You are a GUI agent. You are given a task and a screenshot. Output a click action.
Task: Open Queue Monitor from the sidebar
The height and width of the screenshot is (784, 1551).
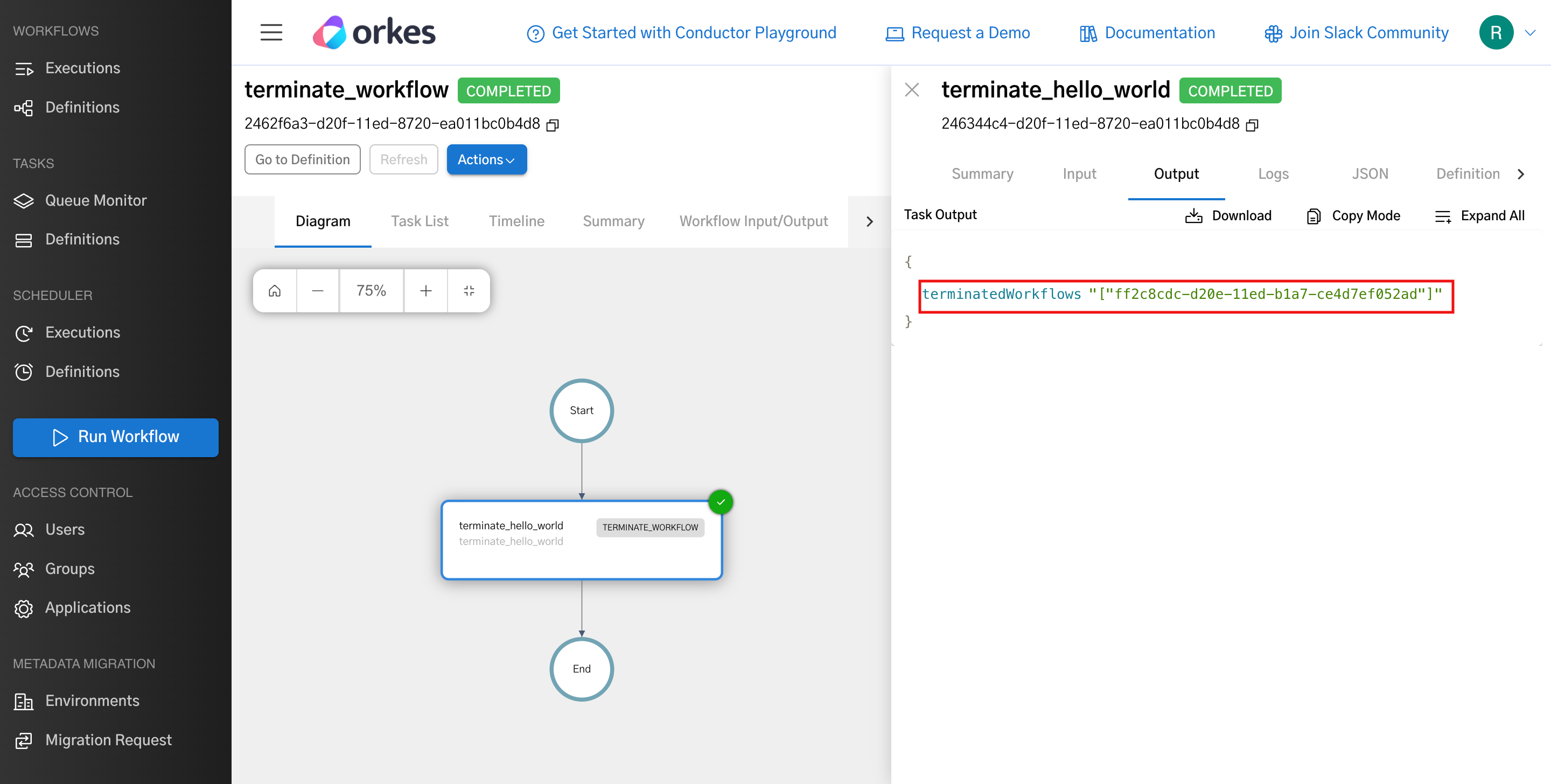(x=96, y=200)
